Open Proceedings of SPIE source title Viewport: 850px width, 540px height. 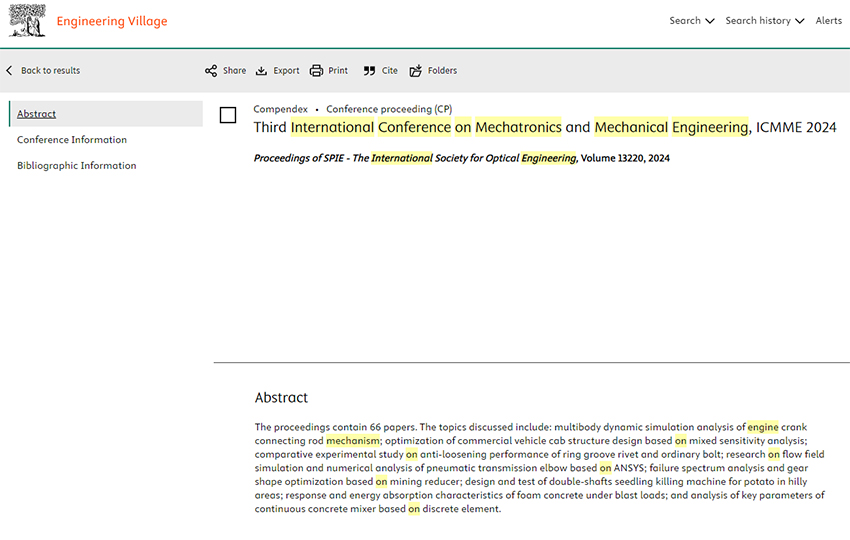tap(415, 158)
